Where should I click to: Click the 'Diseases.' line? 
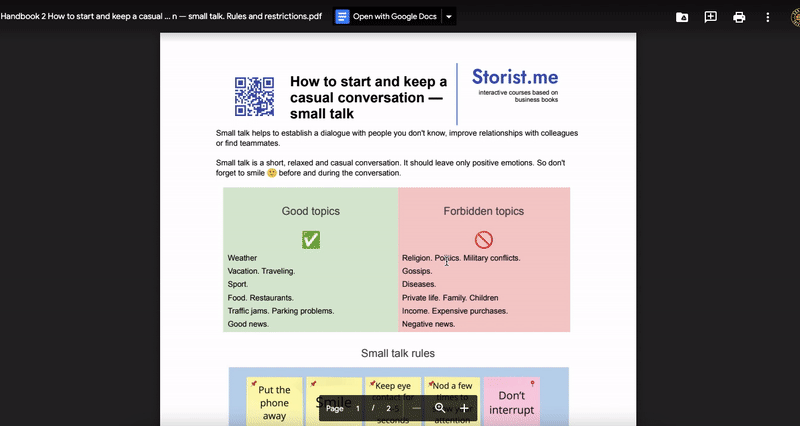419,284
